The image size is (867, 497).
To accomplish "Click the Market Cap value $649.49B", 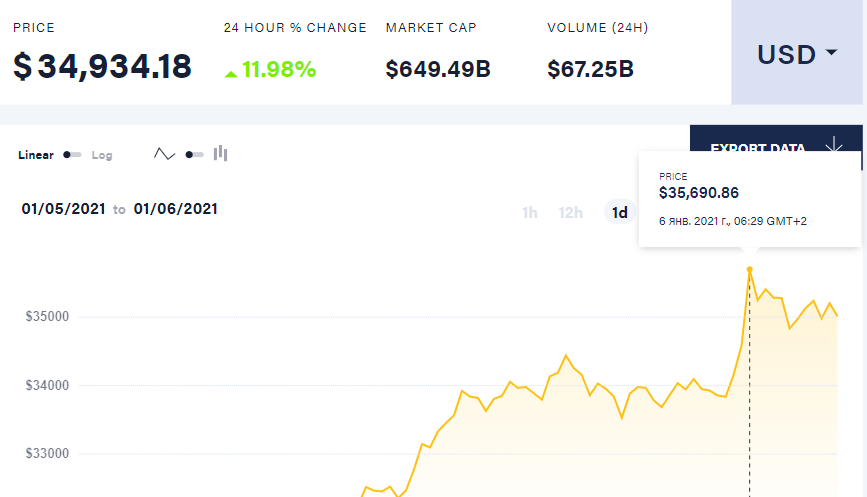I will (438, 69).
